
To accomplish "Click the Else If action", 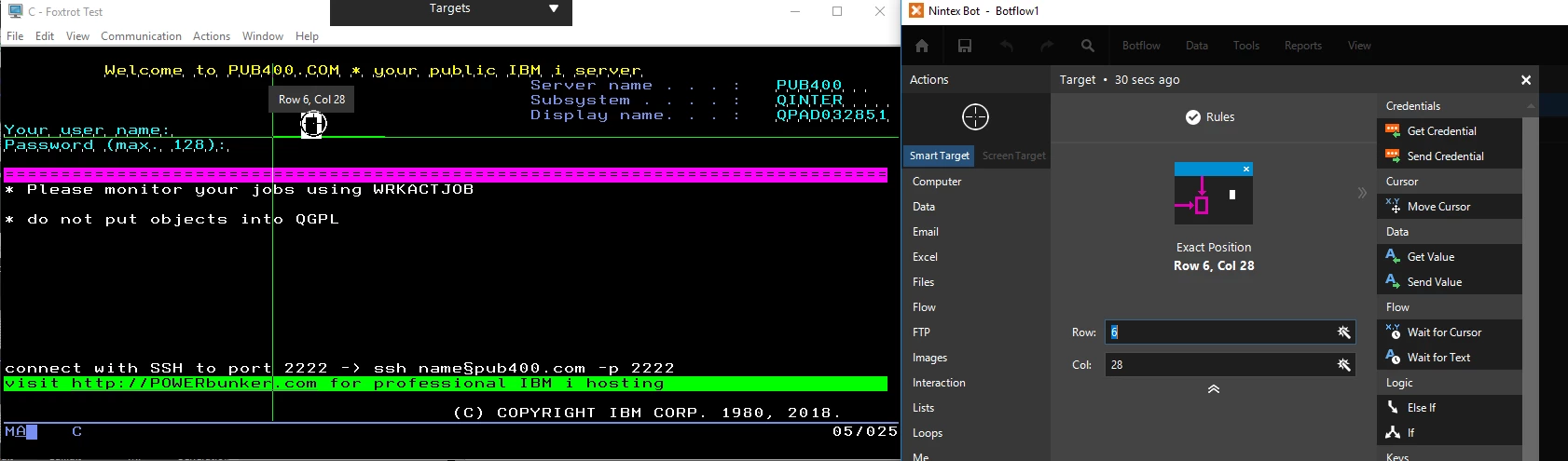I will click(x=1450, y=408).
